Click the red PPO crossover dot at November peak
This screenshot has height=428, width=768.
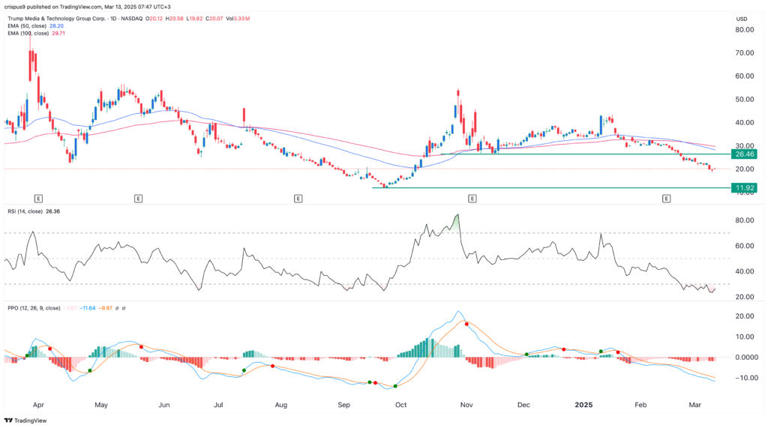pyautogui.click(x=466, y=324)
